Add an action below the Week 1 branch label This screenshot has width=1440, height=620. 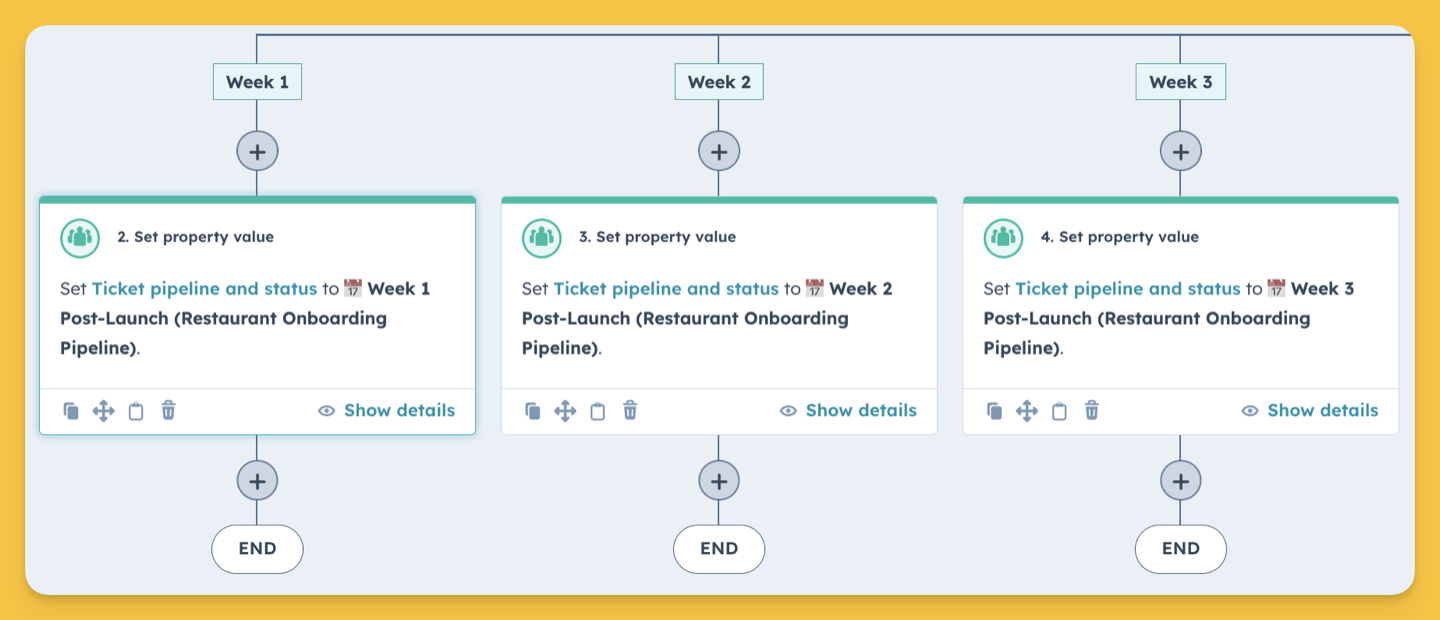(x=257, y=152)
